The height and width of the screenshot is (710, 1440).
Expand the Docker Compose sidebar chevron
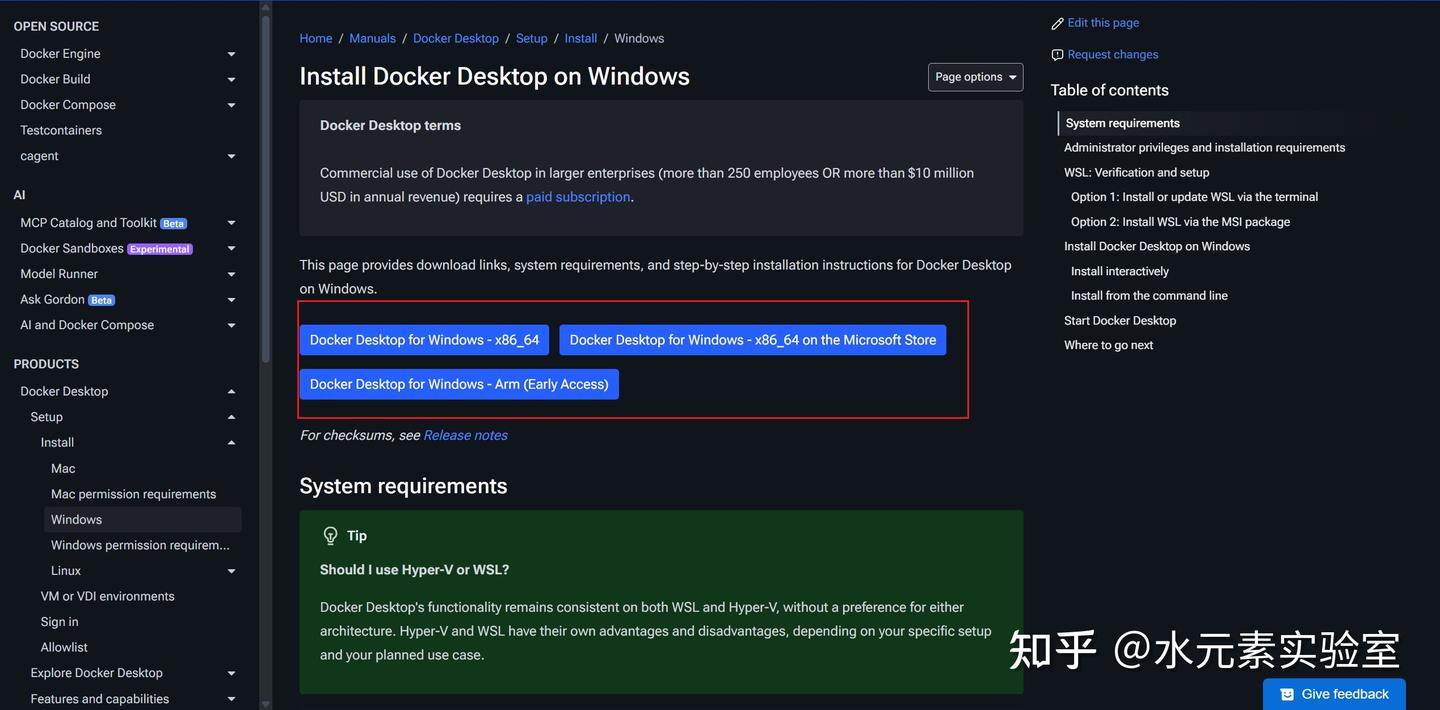[231, 105]
